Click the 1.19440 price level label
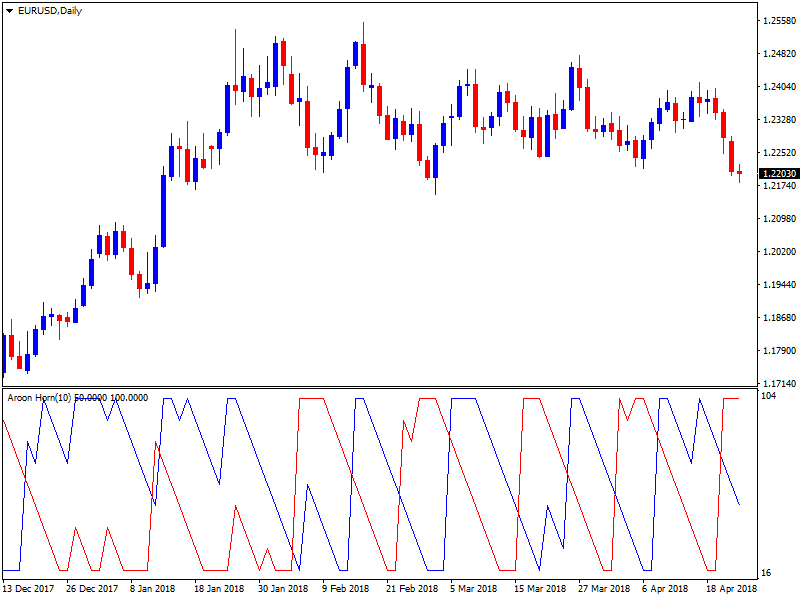Image resolution: width=800 pixels, height=600 pixels. pos(779,285)
